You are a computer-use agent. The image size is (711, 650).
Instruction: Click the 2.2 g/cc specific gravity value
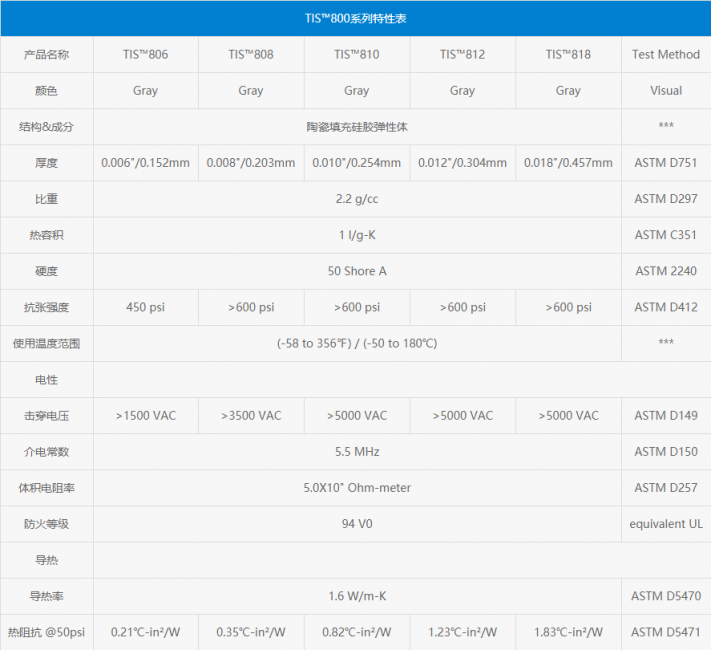click(x=357, y=199)
